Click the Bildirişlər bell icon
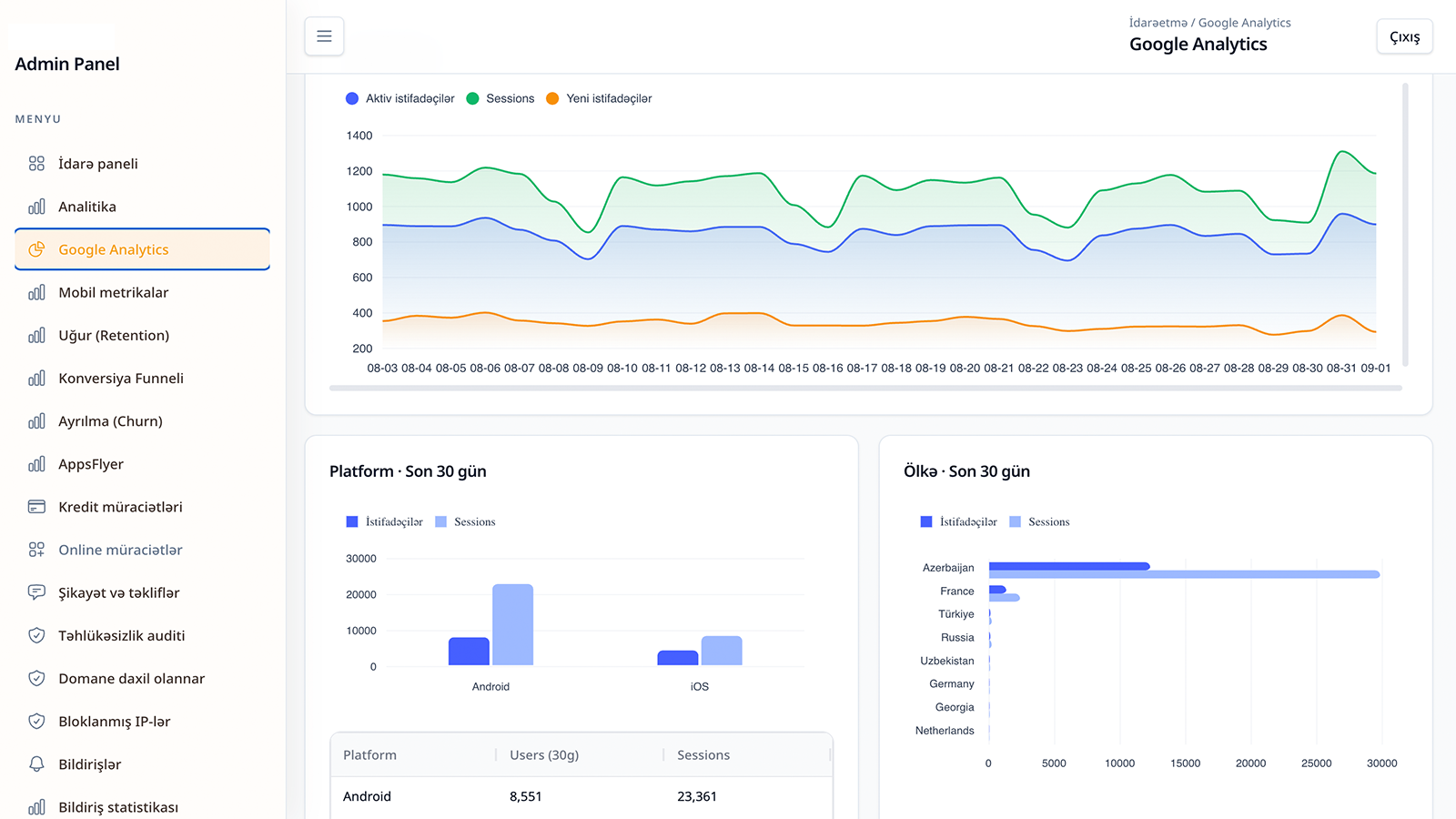 pyautogui.click(x=36, y=764)
